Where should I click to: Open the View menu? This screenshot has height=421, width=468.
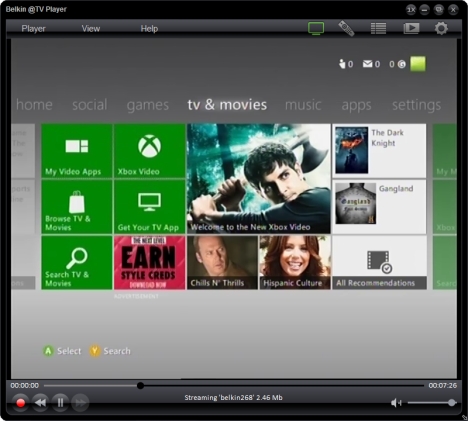[91, 29]
